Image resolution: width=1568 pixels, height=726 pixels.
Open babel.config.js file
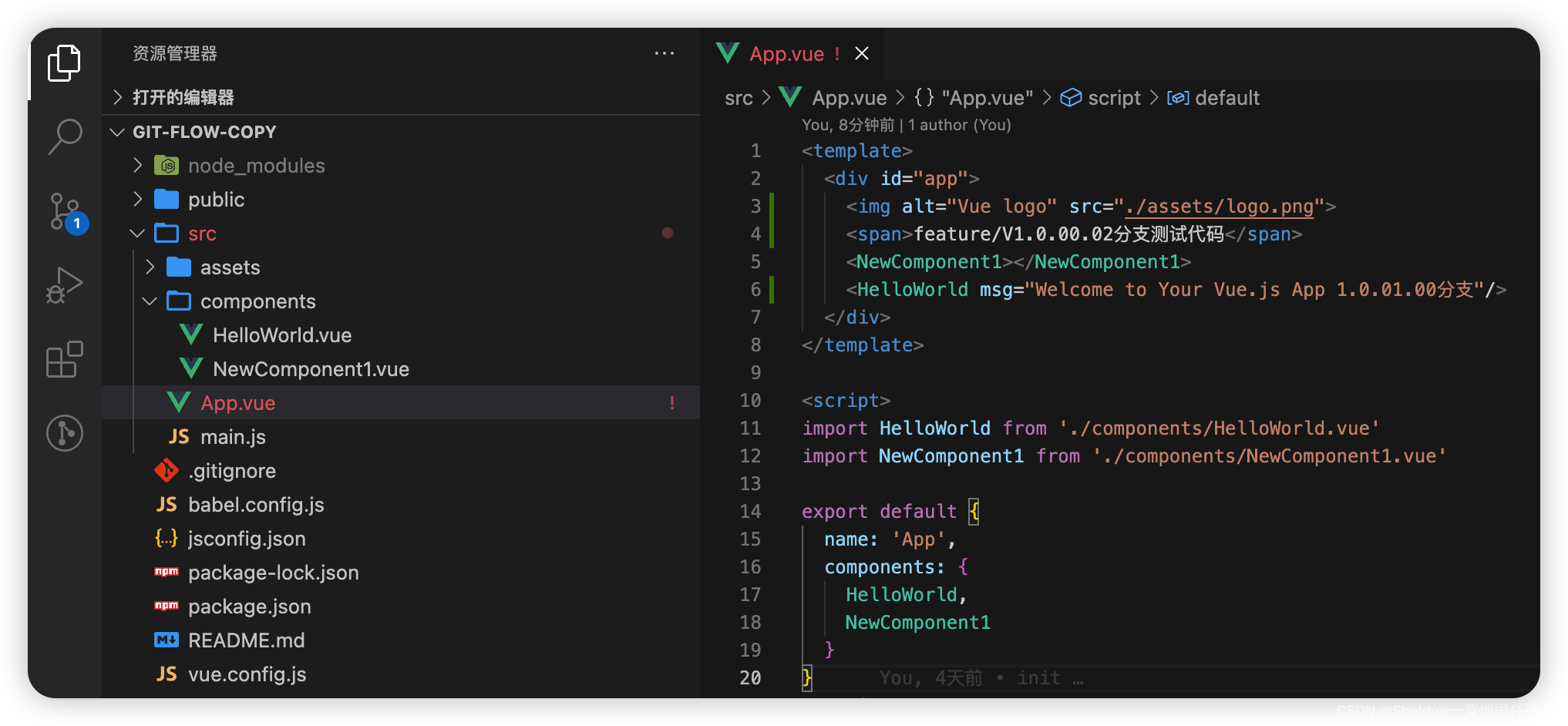(256, 505)
